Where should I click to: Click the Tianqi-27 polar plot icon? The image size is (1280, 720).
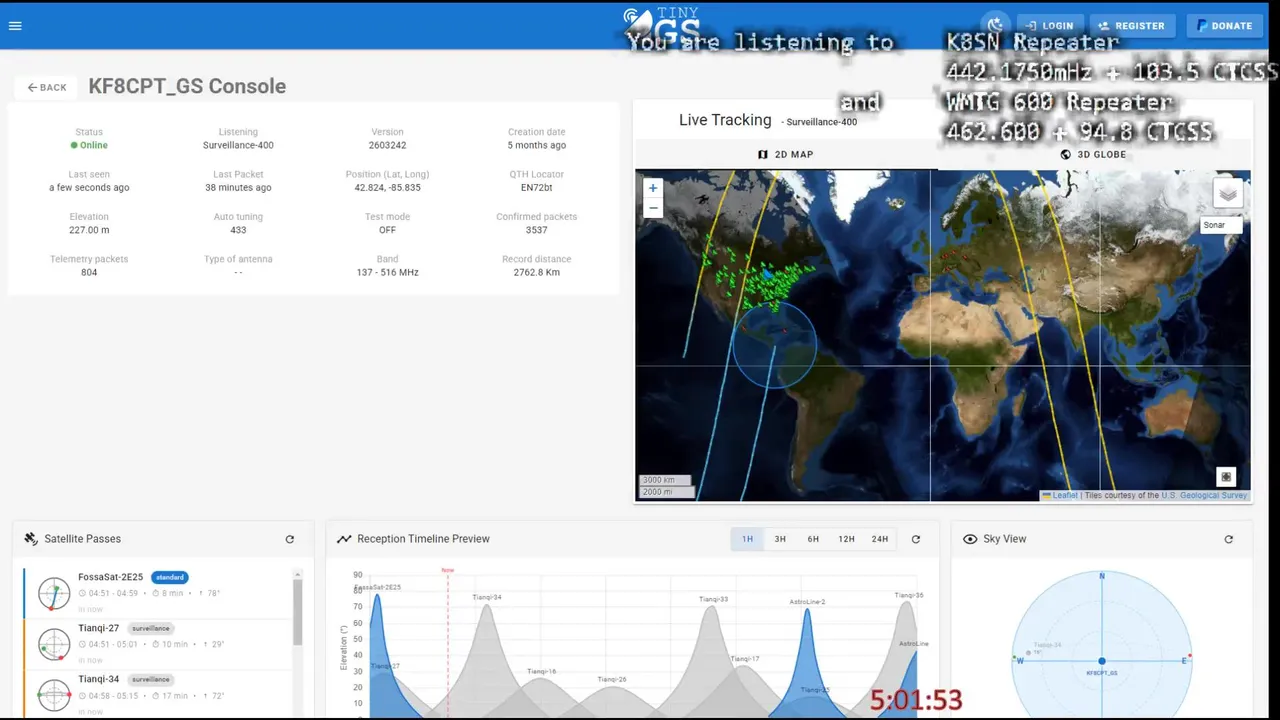[x=54, y=644]
